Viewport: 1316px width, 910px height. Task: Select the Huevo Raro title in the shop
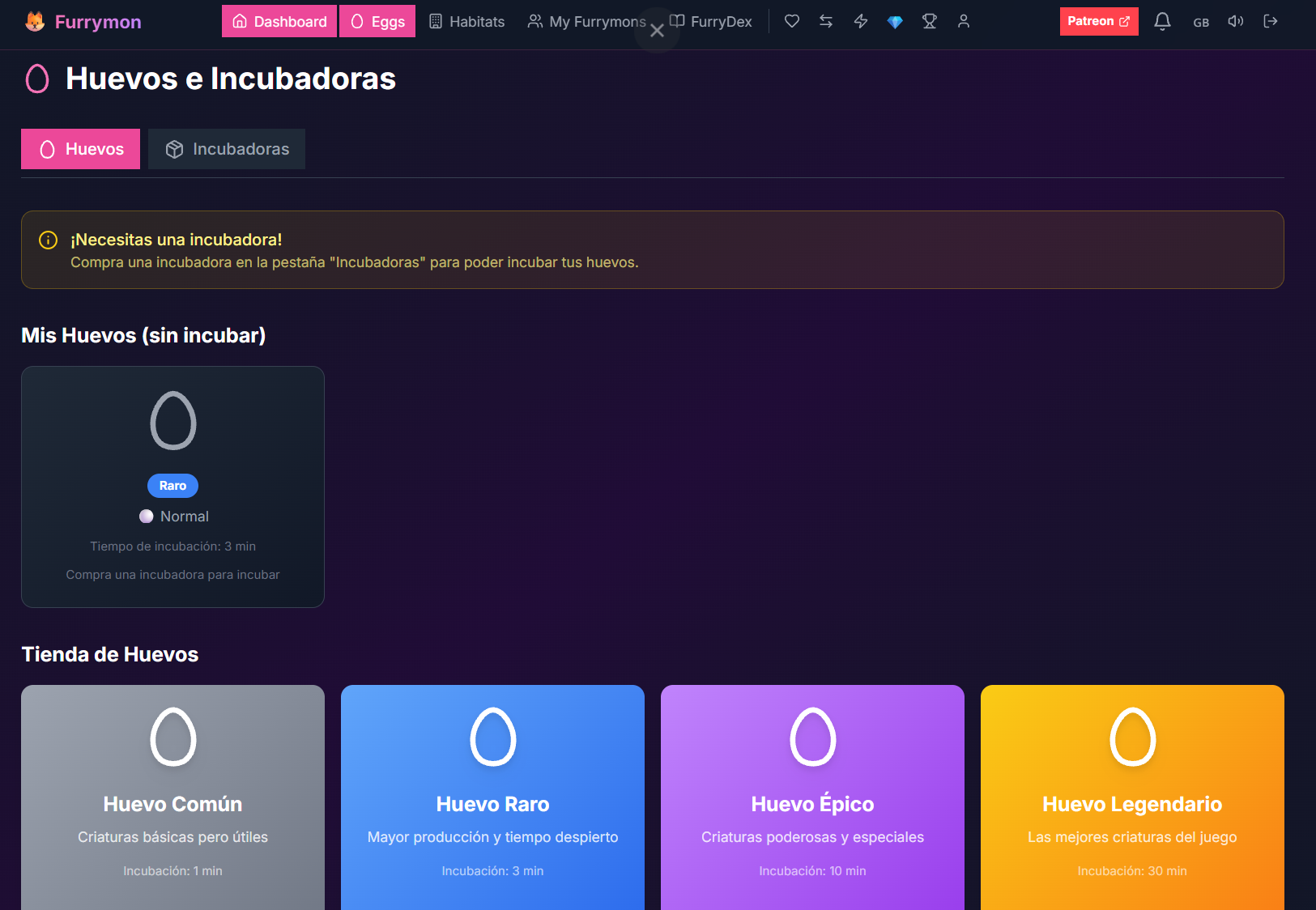click(x=493, y=804)
